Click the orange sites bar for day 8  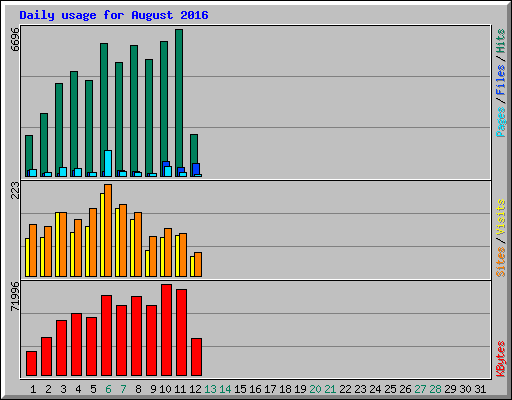point(138,244)
